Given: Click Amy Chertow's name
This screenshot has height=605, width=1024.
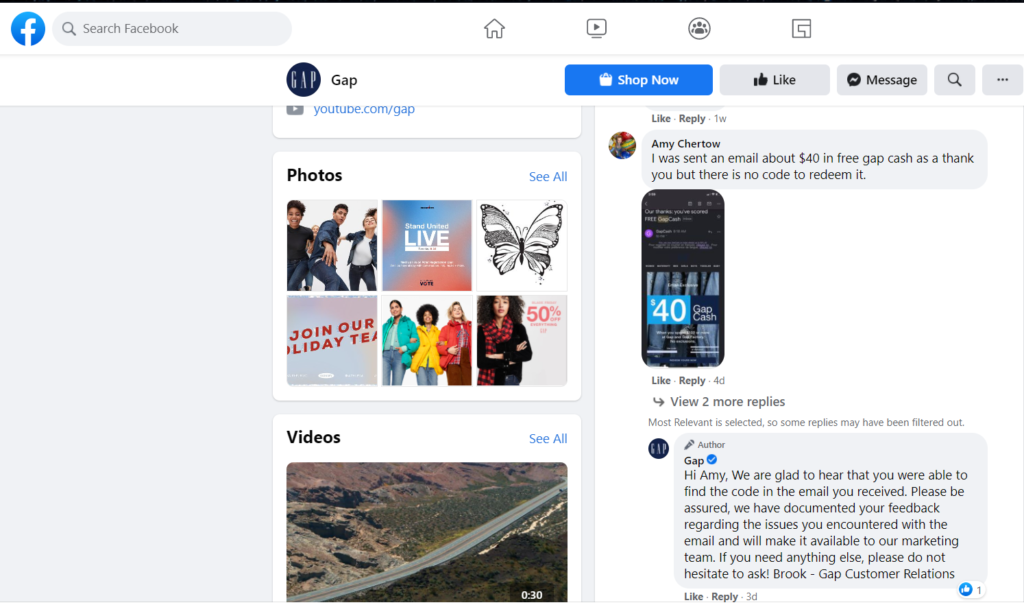Looking at the screenshot, I should [x=685, y=144].
